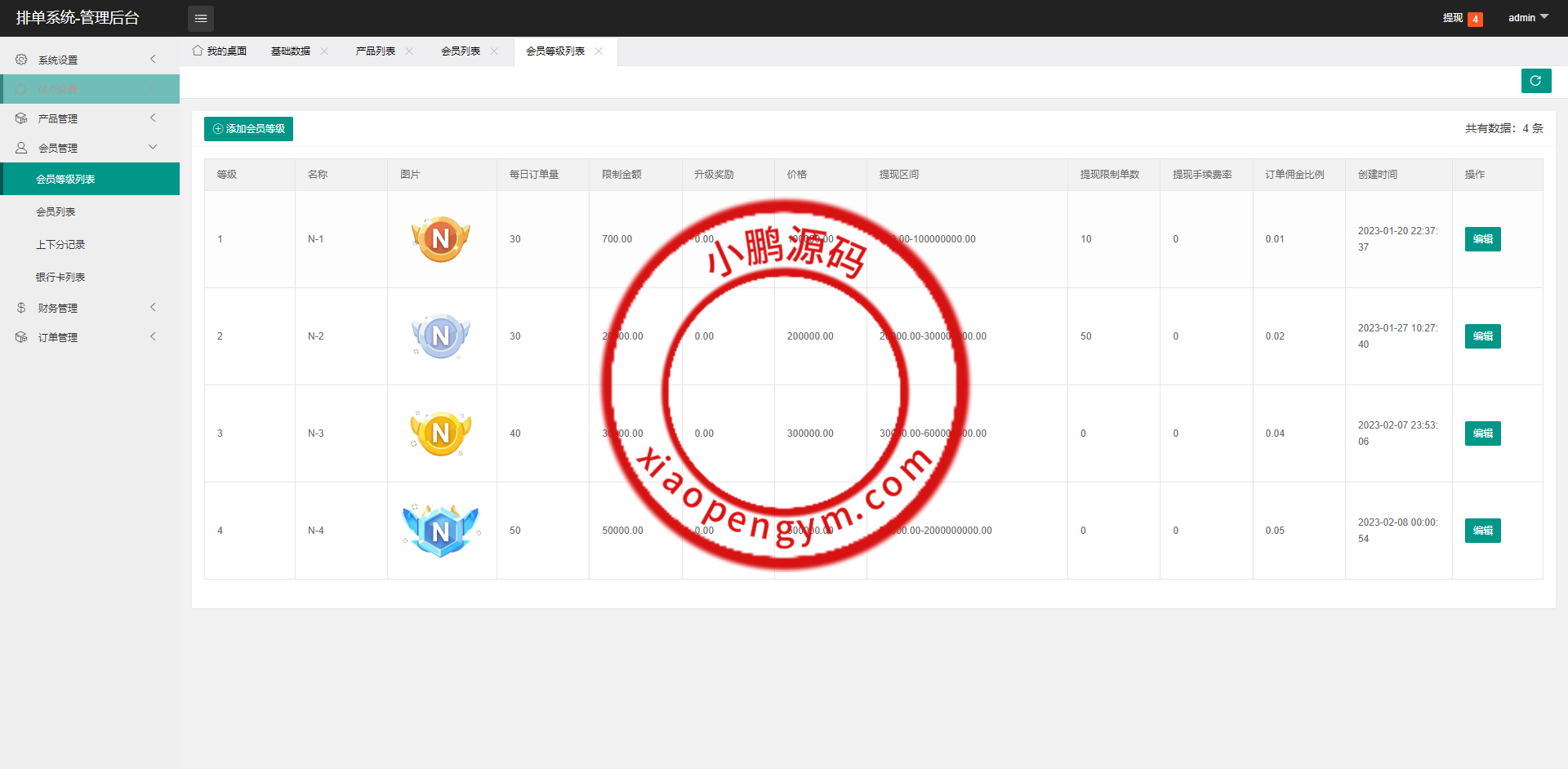Expand the 订单管理 sidebar menu
The image size is (1568, 769).
point(90,337)
